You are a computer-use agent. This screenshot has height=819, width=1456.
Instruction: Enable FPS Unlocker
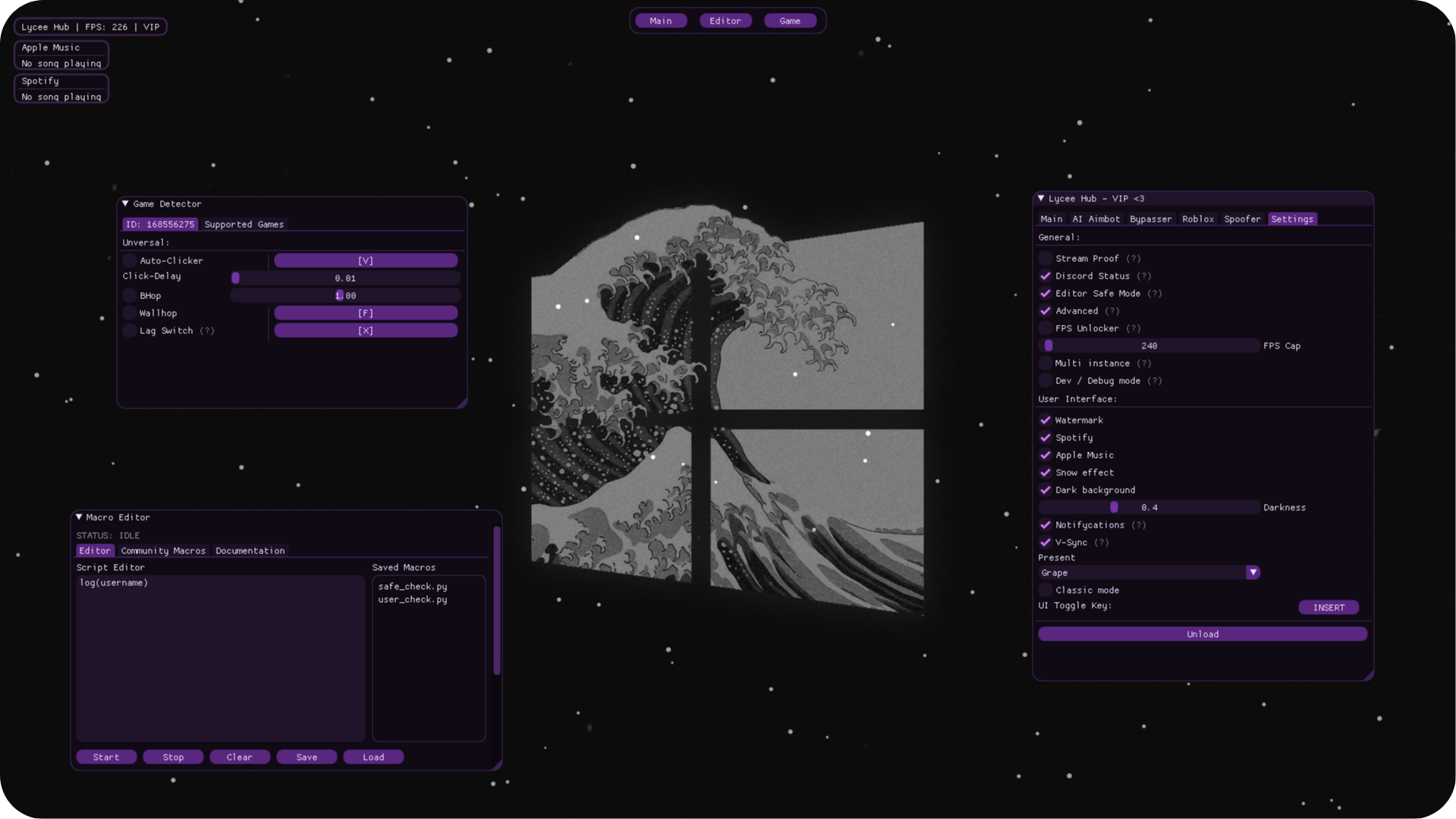click(1046, 328)
